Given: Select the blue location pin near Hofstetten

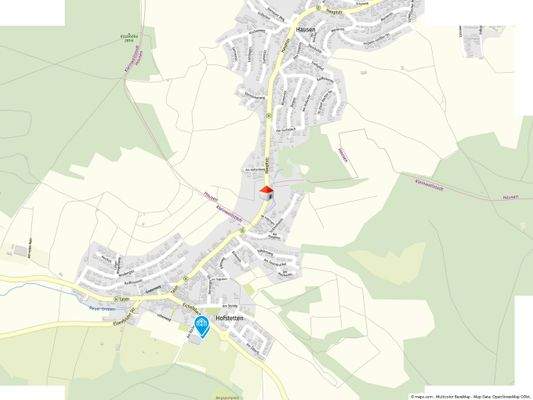Looking at the screenshot, I should tap(202, 327).
